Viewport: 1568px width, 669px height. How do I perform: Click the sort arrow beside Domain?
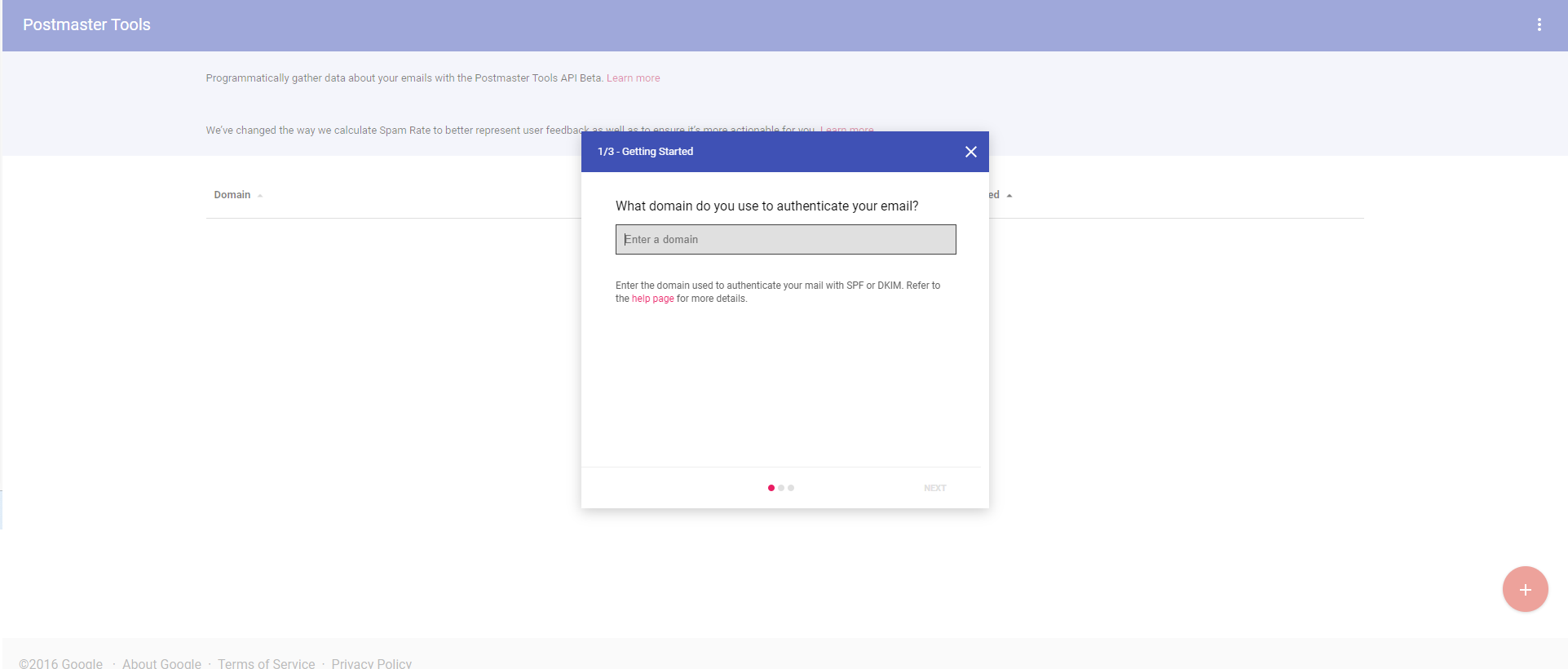(260, 196)
